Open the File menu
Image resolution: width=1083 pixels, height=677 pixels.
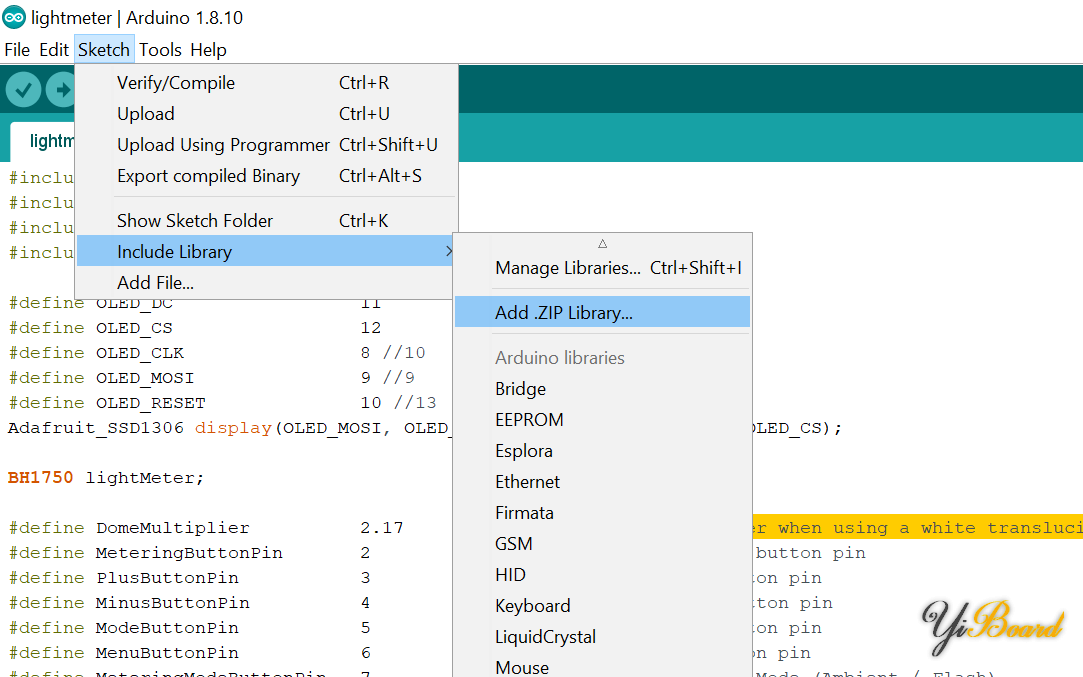(x=17, y=50)
